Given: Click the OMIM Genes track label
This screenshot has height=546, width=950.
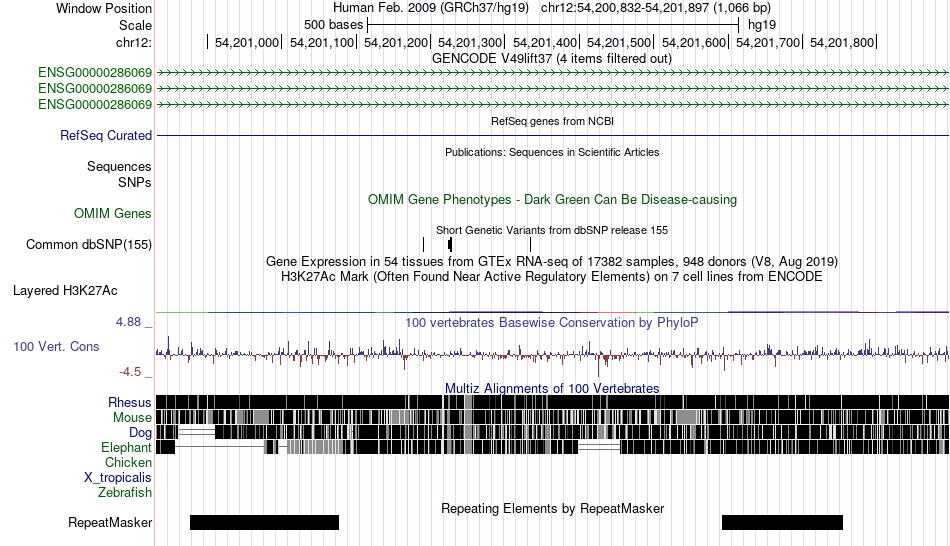Looking at the screenshot, I should click(x=112, y=213).
